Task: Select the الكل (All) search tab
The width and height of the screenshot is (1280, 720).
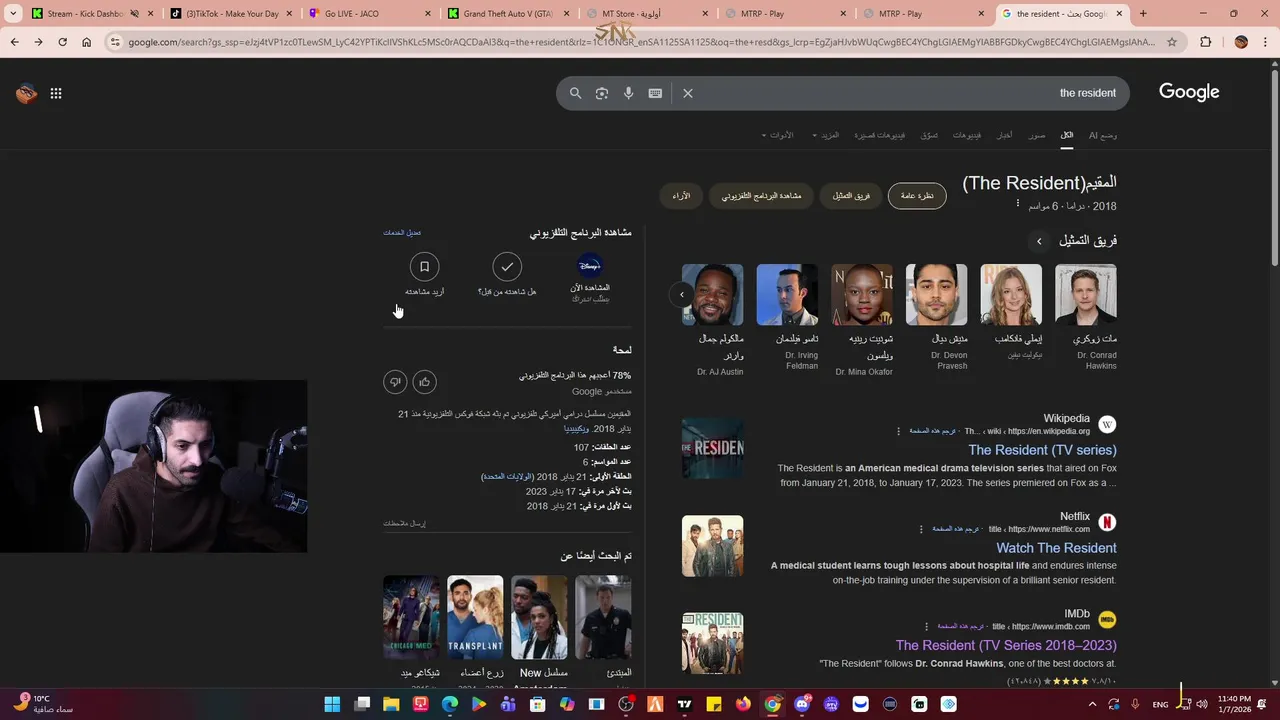Action: 1067,135
